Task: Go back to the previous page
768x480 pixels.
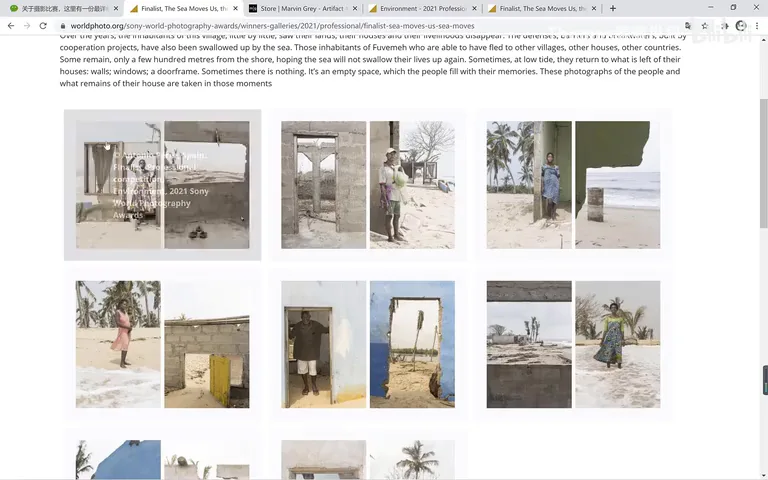Action: 11,26
